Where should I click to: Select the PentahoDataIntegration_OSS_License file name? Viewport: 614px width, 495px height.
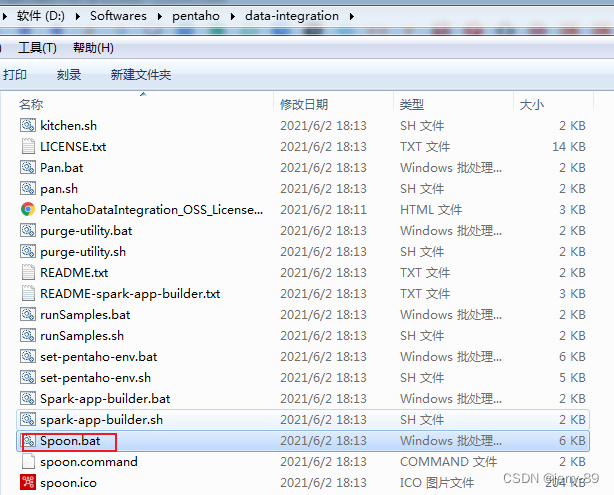click(152, 210)
